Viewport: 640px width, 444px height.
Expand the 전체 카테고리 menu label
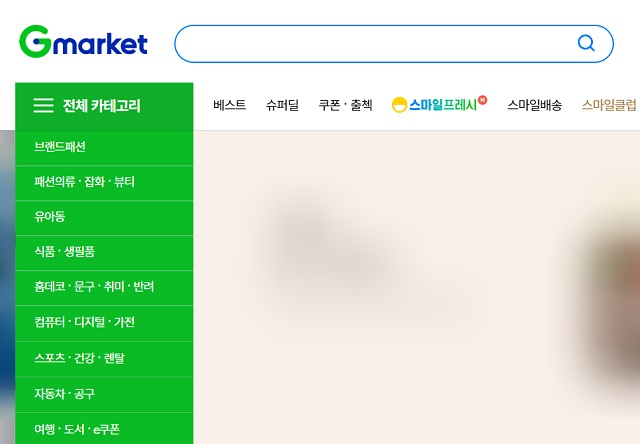pyautogui.click(x=102, y=106)
